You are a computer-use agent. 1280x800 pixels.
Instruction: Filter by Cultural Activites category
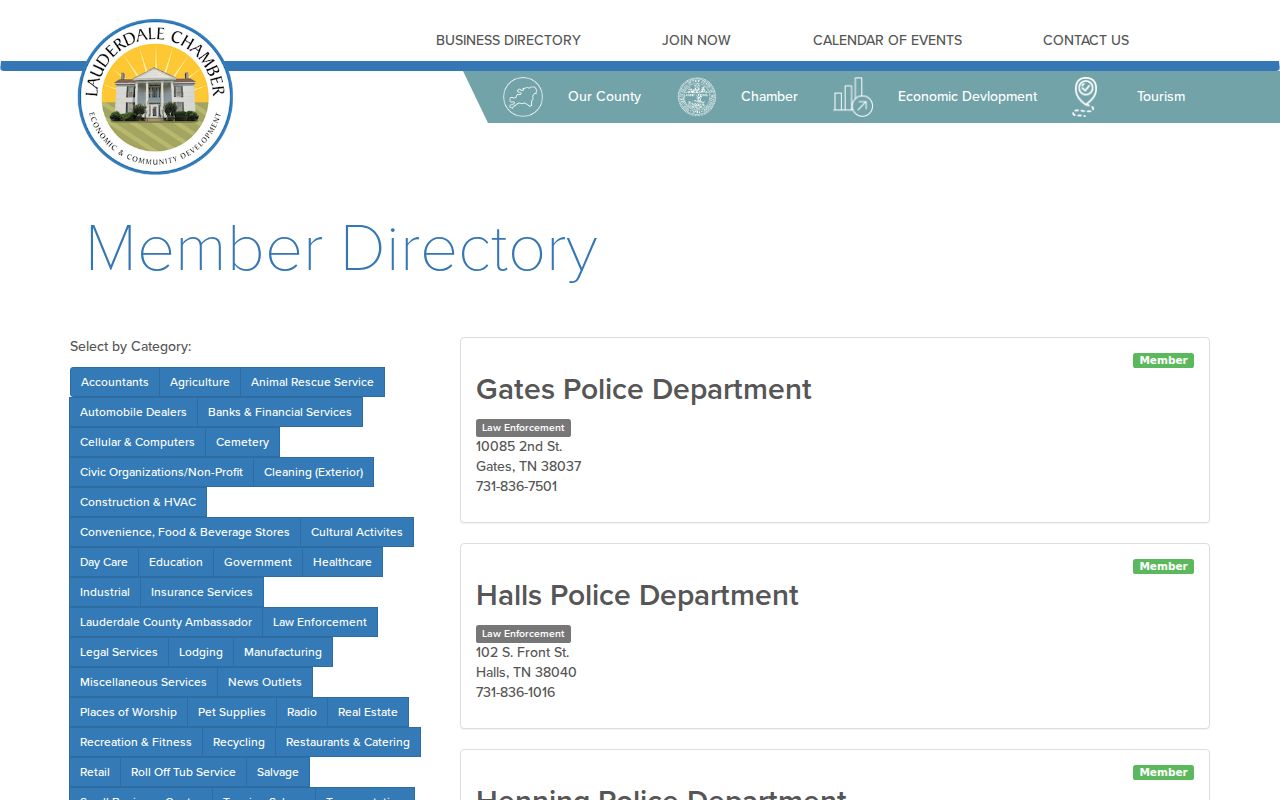point(357,532)
